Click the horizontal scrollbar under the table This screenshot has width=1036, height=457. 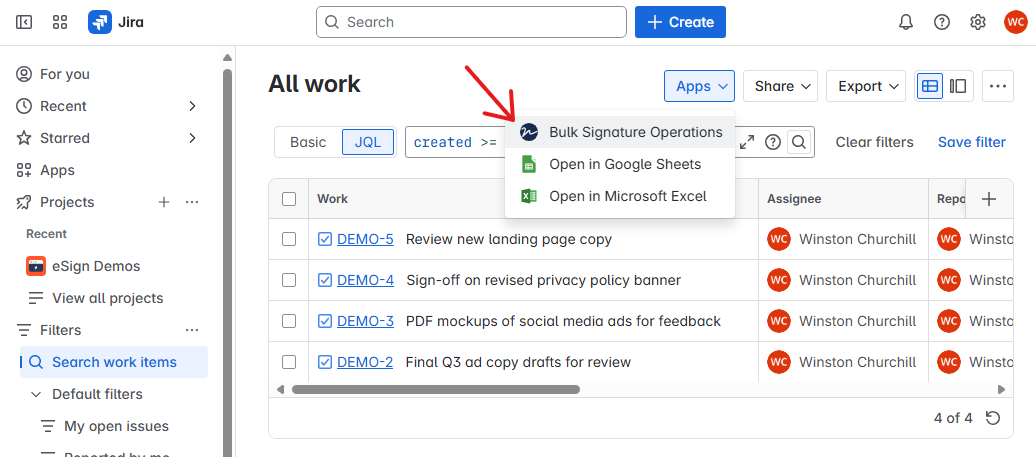[x=435, y=389]
